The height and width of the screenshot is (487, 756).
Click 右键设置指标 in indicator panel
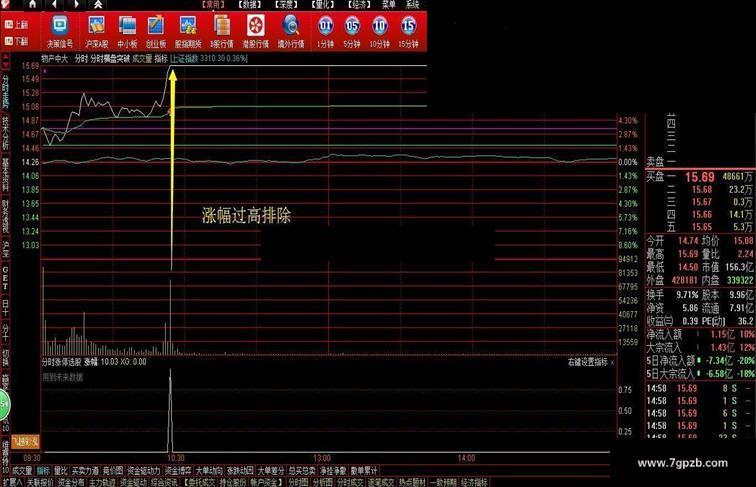click(588, 362)
